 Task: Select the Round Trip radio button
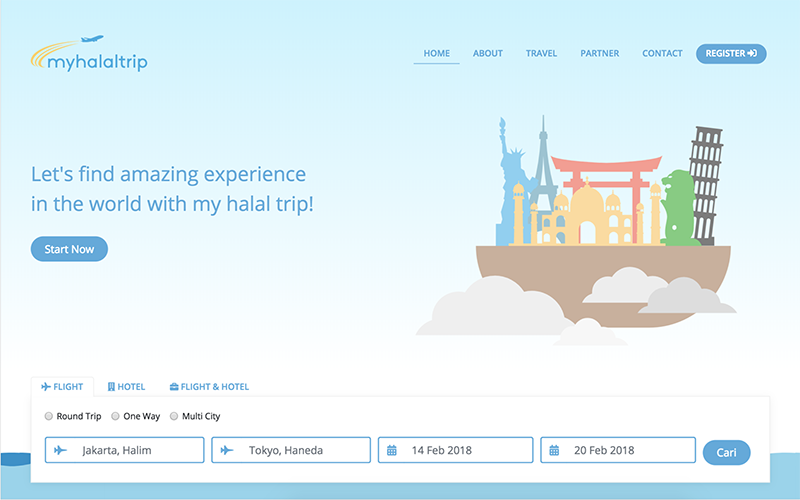coord(49,416)
